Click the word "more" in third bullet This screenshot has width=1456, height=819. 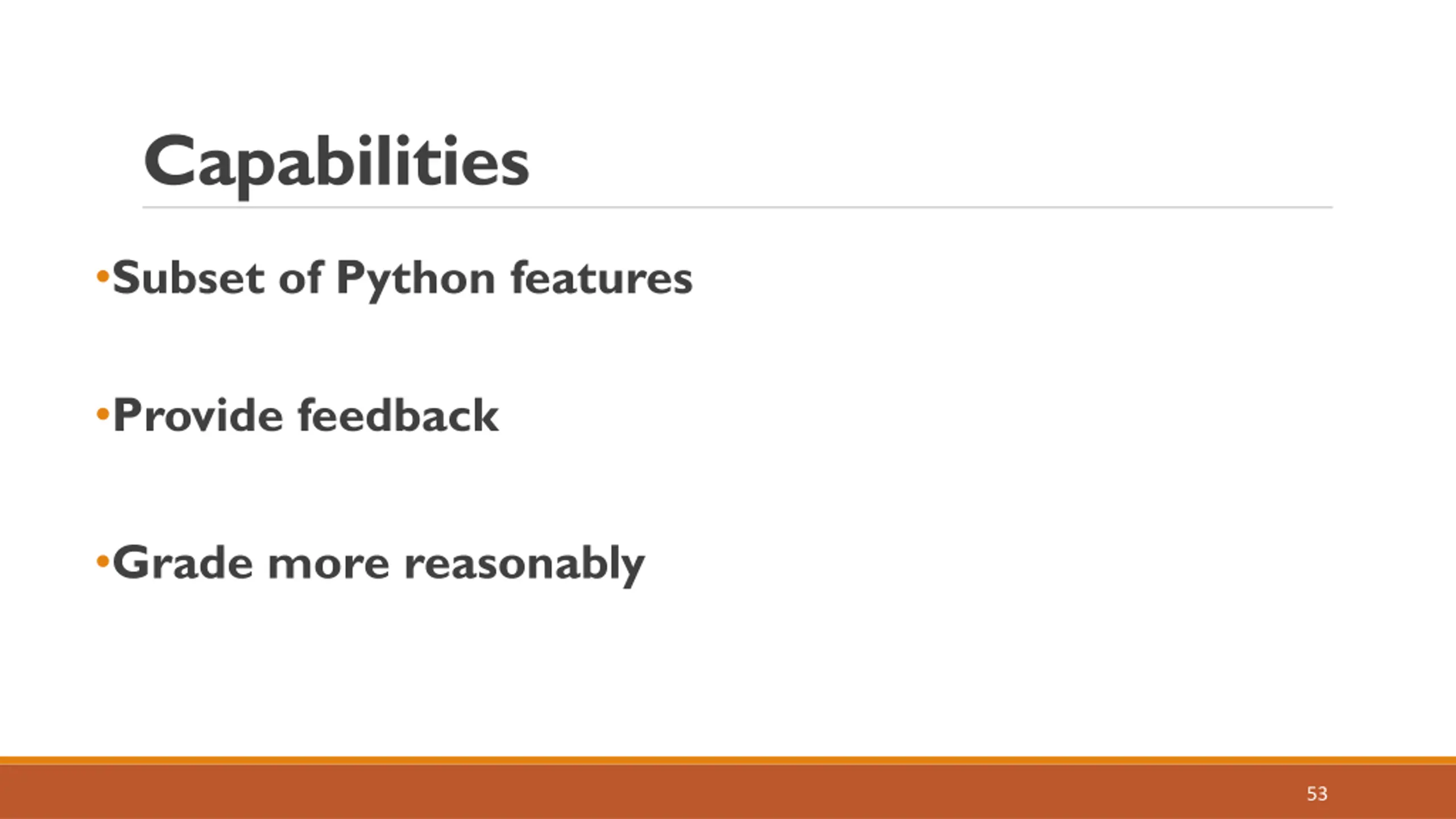pyautogui.click(x=328, y=564)
